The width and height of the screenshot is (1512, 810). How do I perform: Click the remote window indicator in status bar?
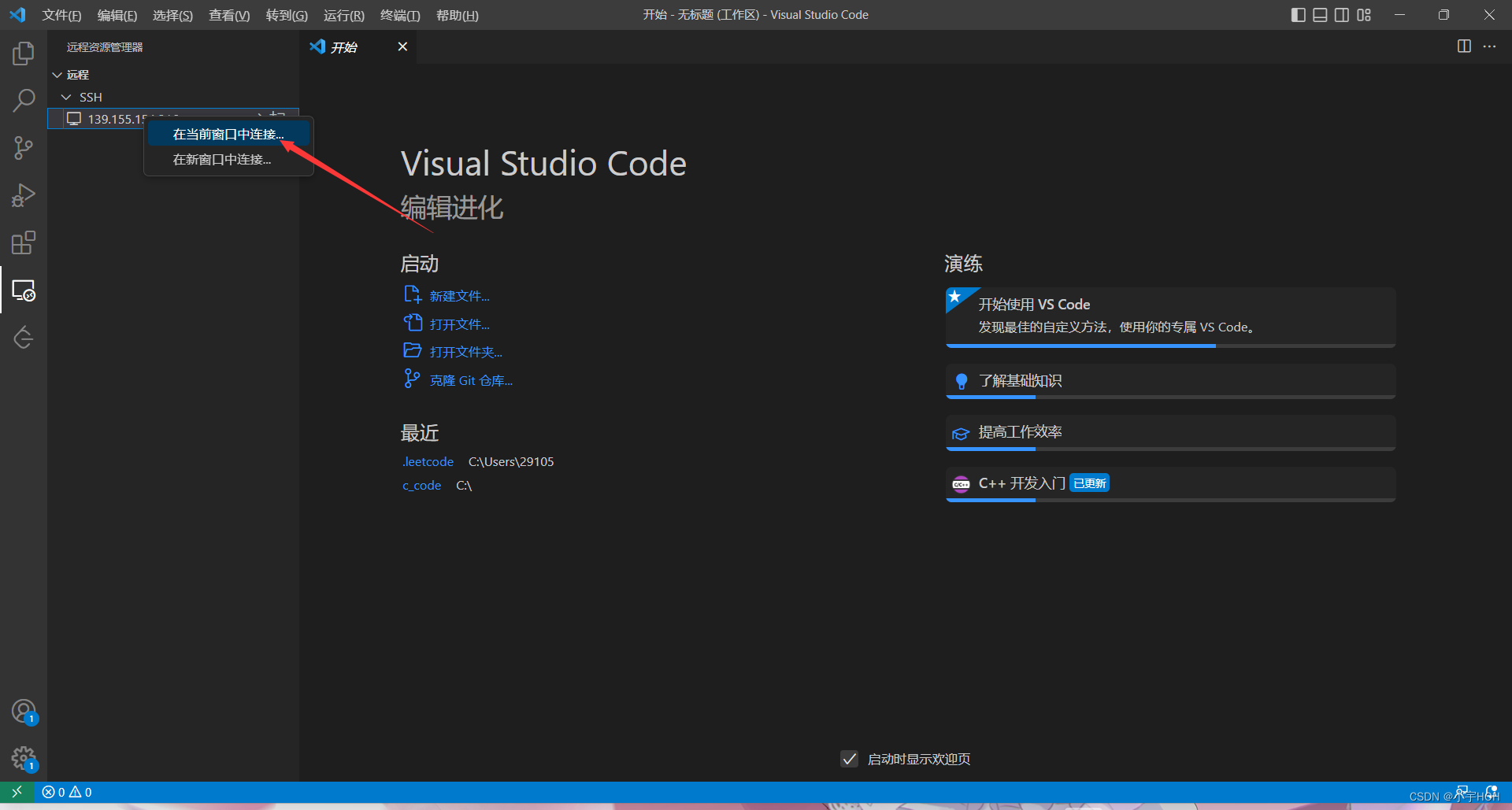tap(17, 792)
